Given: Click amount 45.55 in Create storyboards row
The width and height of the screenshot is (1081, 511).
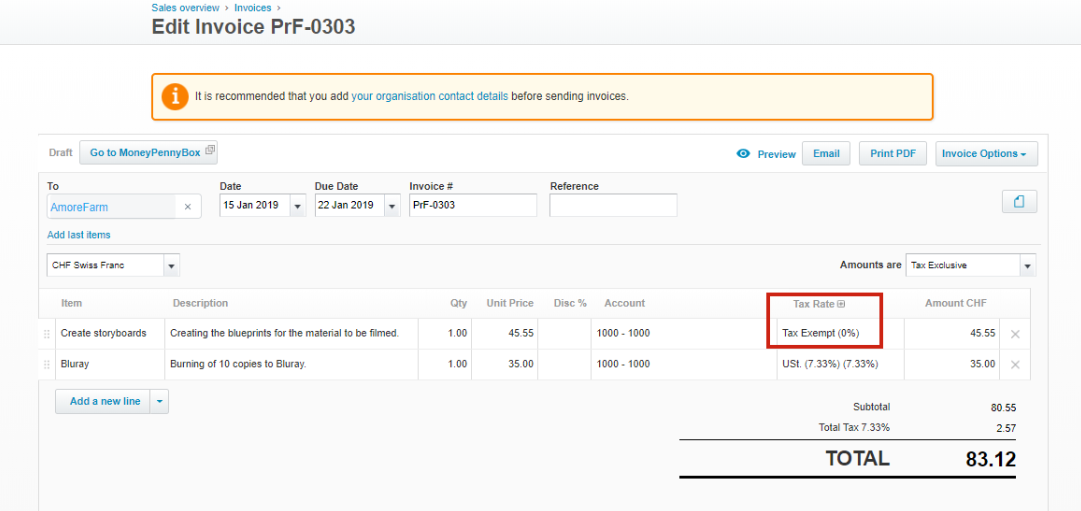Looking at the screenshot, I should point(952,334).
